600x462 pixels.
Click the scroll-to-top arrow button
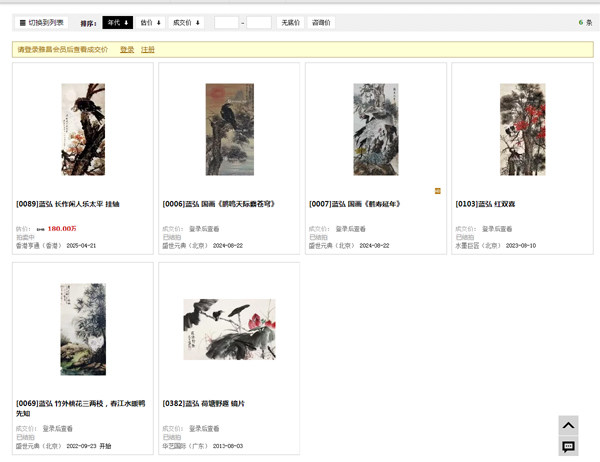click(568, 426)
